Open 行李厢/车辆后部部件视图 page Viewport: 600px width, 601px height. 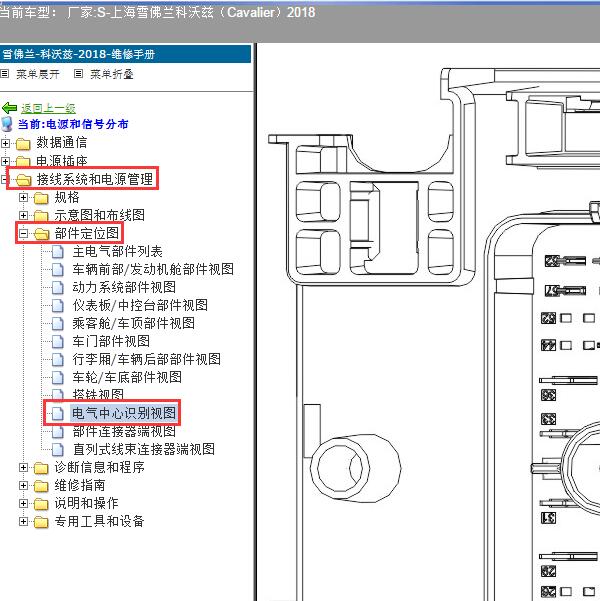click(x=146, y=359)
